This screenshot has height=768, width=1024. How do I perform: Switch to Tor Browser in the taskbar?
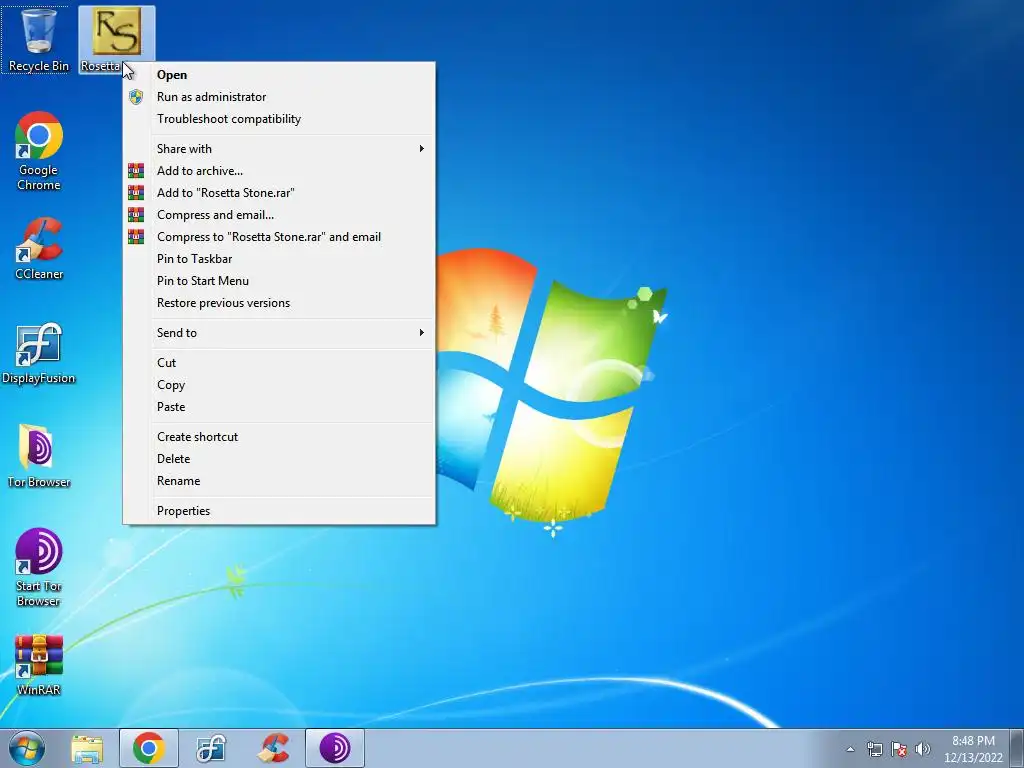pos(335,748)
